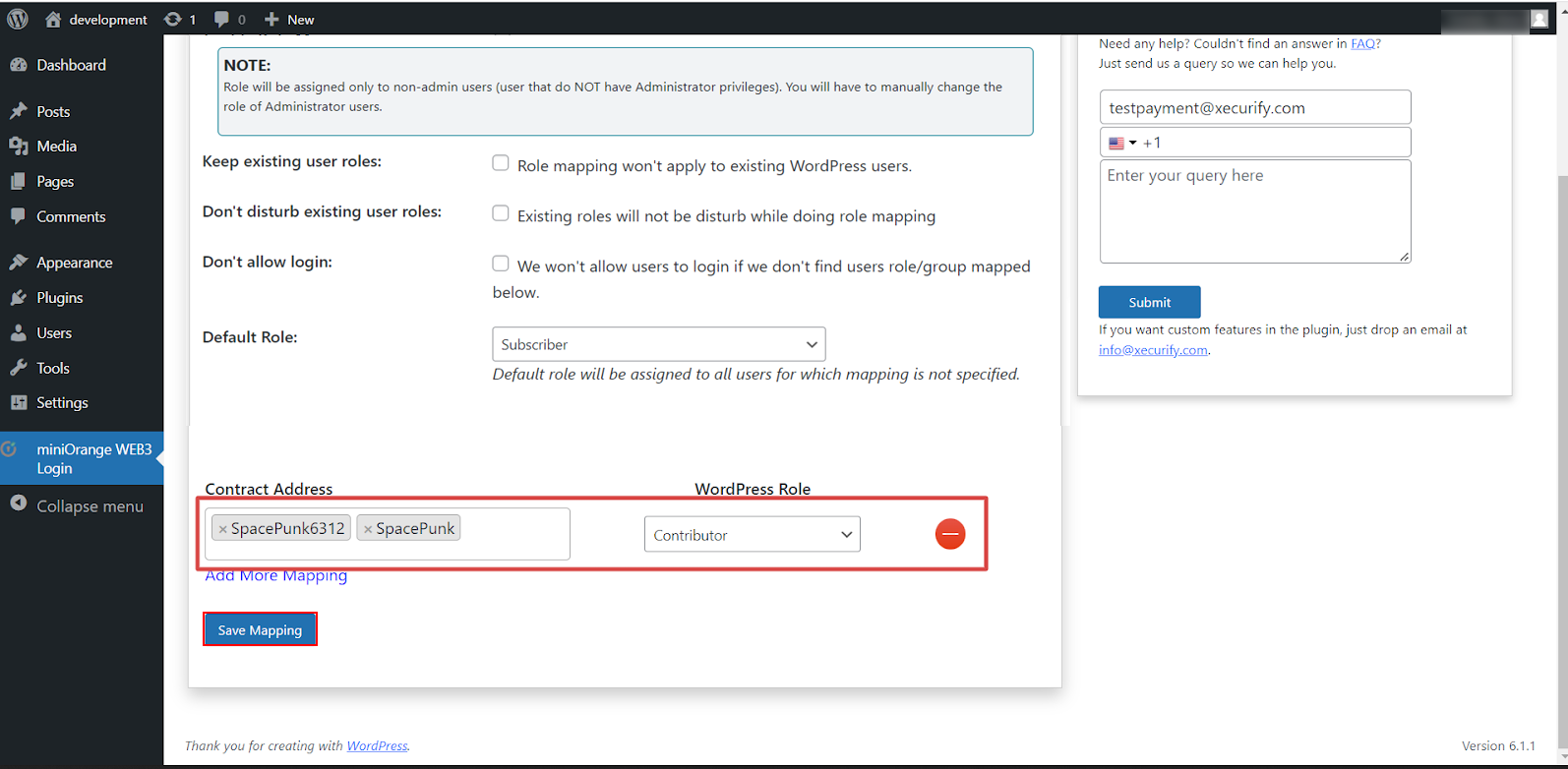The height and width of the screenshot is (769, 1568).
Task: Click the plus icon for New
Action: [x=272, y=20]
